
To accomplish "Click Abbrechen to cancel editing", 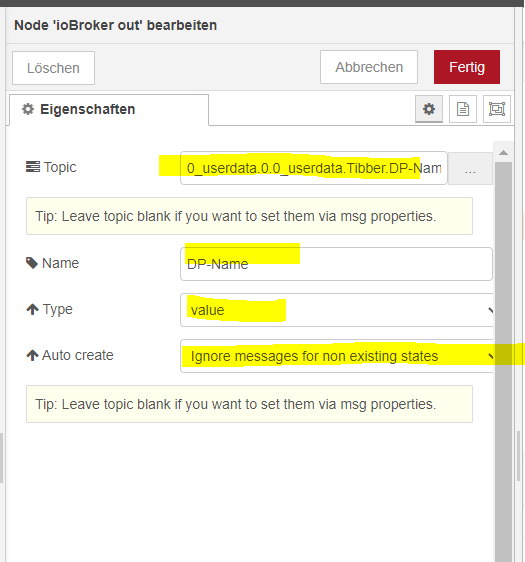I will point(369,67).
